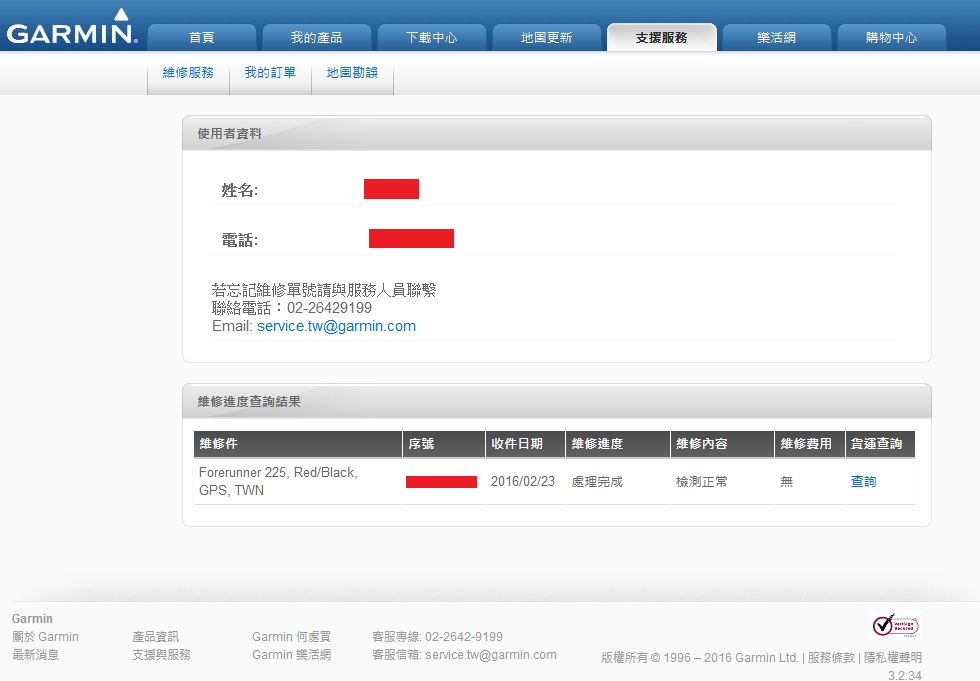980x681 pixels.
Task: Click the 客服信箱 email address in footer
Action: tap(491, 655)
